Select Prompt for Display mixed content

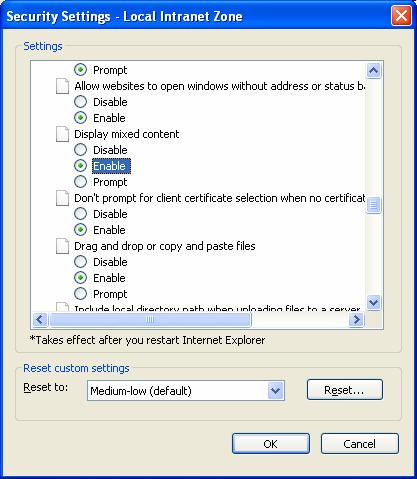[80, 182]
